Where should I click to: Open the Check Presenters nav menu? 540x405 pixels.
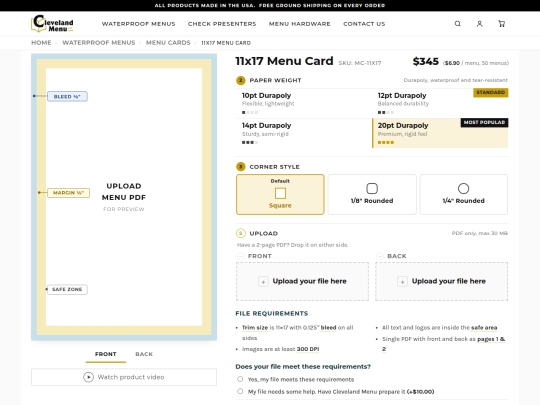pos(222,24)
